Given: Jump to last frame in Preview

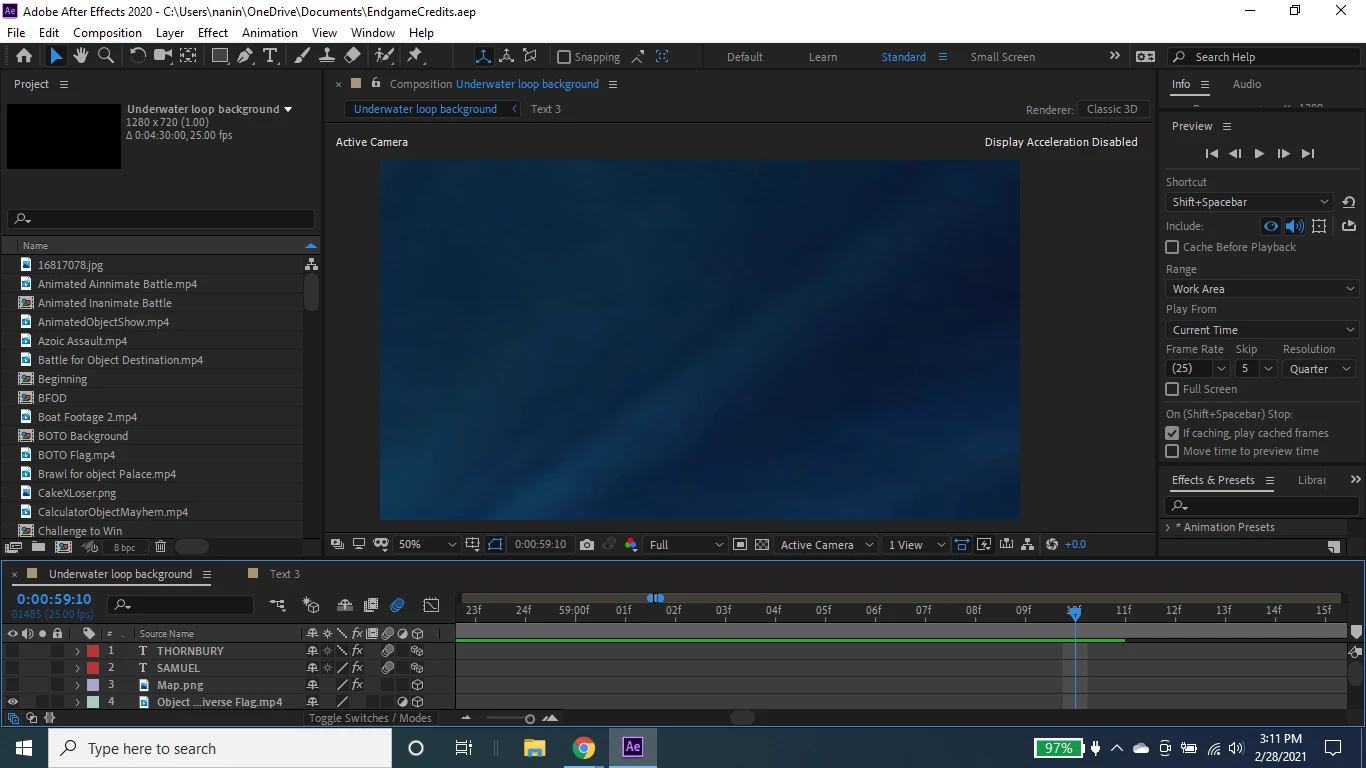Looking at the screenshot, I should click(1308, 154).
